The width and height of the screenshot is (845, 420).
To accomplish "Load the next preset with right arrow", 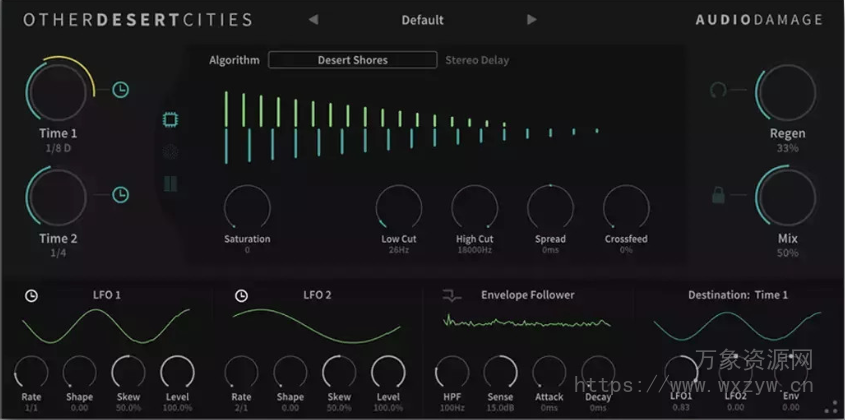I will tap(532, 20).
